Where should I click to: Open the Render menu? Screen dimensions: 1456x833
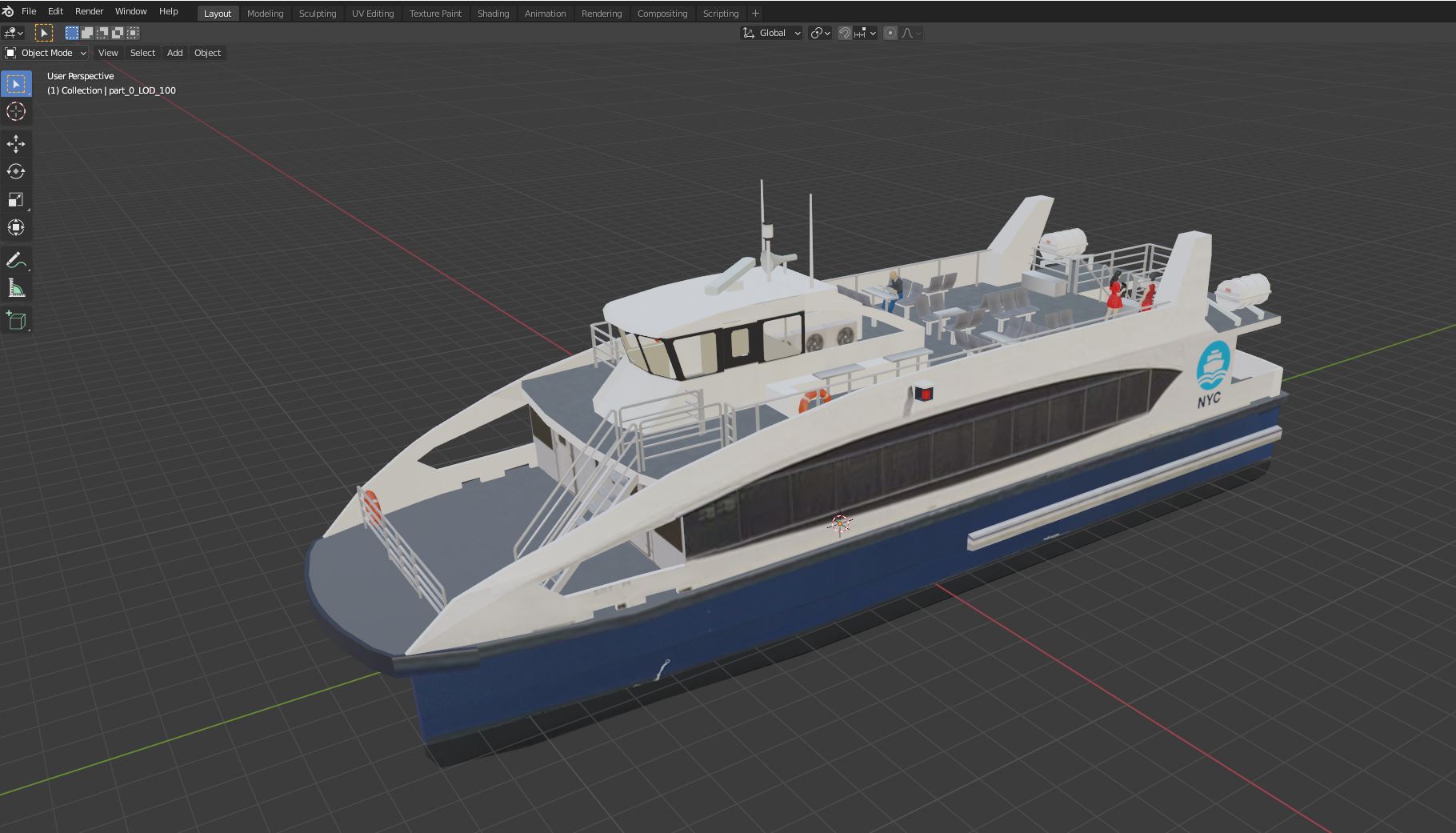89,11
